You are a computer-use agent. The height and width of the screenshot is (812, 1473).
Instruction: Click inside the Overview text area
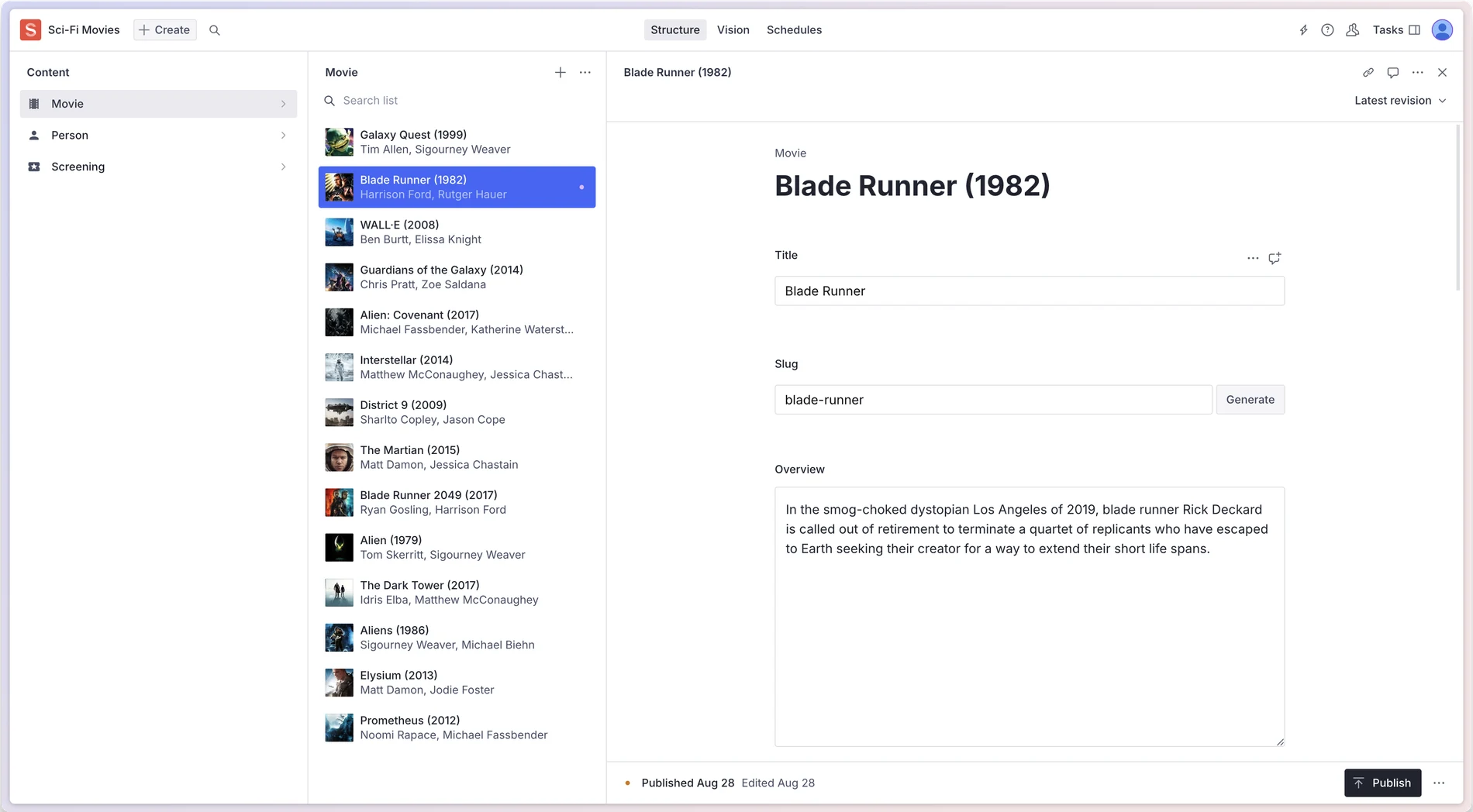(x=1029, y=617)
